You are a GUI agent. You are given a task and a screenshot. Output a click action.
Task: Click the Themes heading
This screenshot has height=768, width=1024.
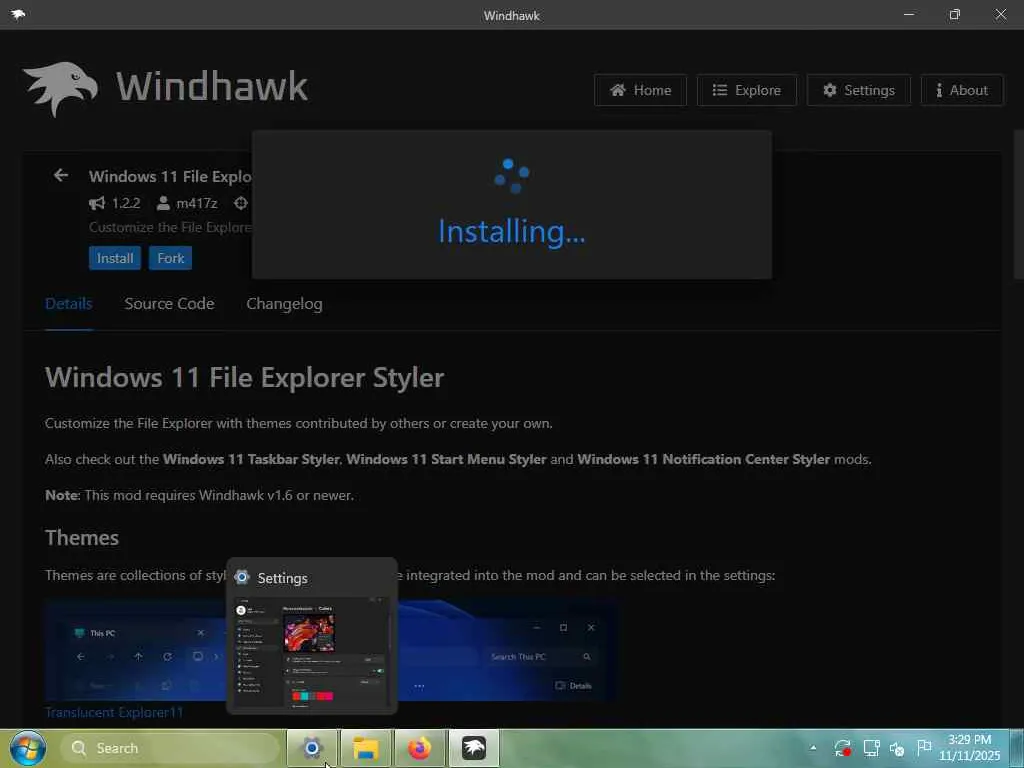82,537
